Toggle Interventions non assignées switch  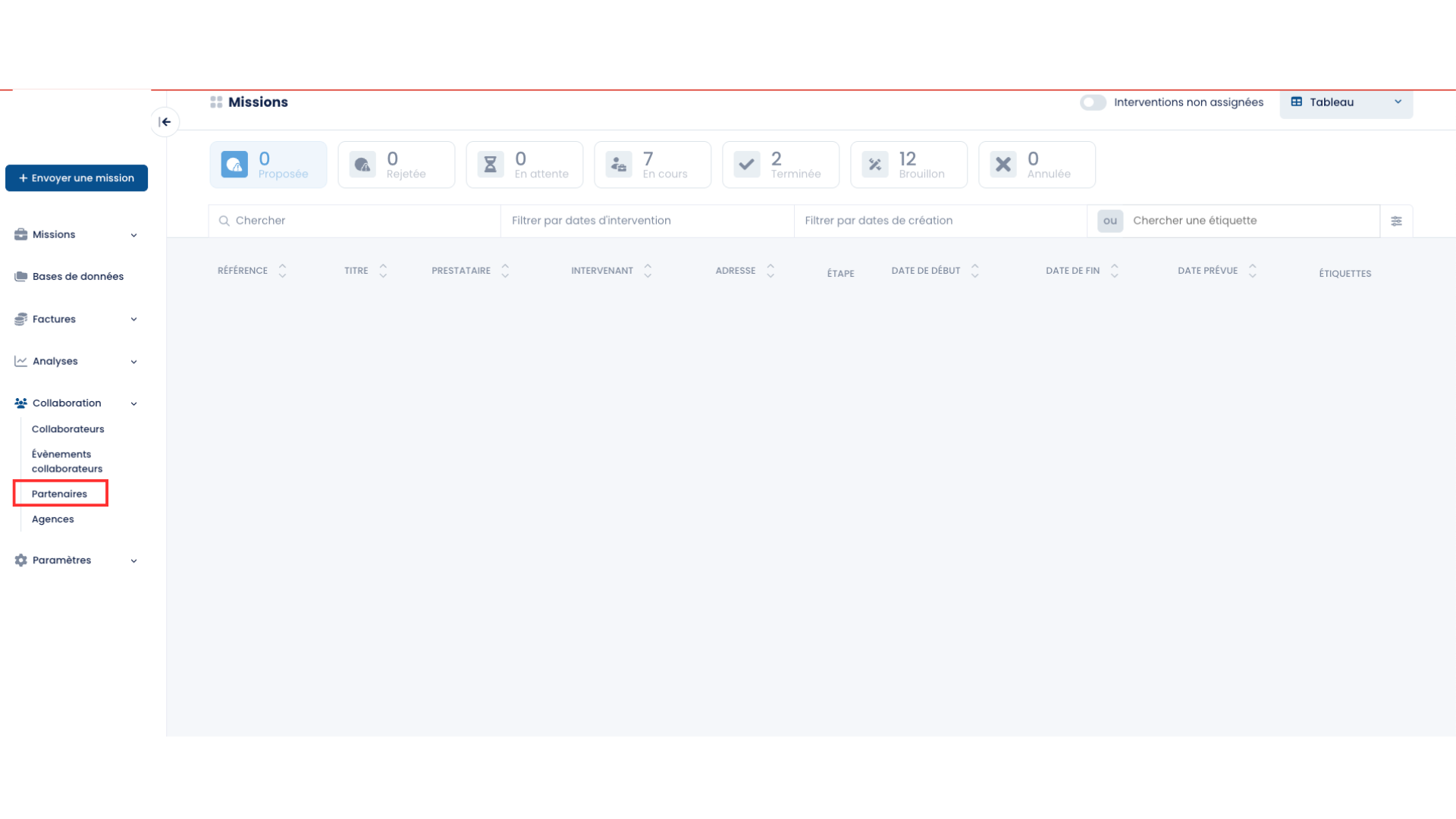point(1093,102)
